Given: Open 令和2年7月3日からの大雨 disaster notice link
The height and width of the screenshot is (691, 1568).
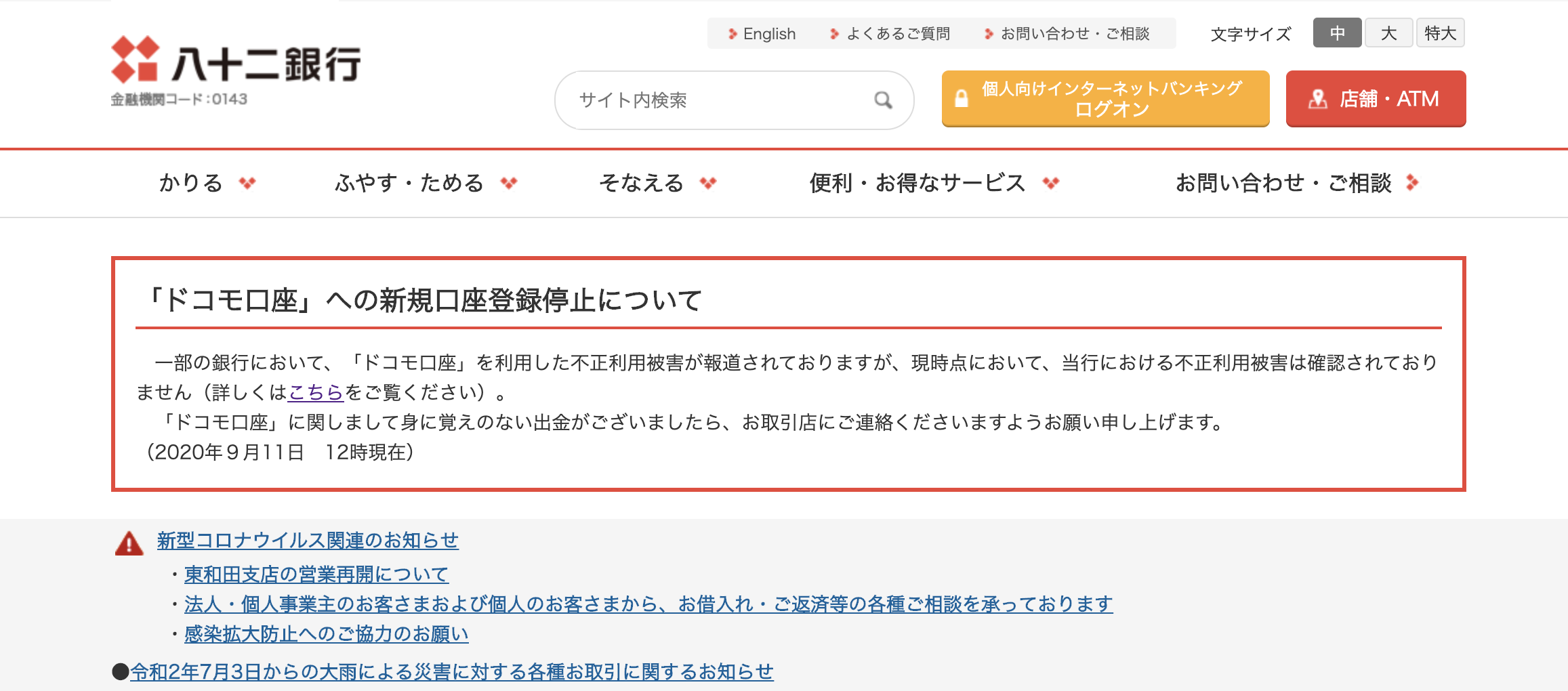Looking at the screenshot, I should [452, 672].
